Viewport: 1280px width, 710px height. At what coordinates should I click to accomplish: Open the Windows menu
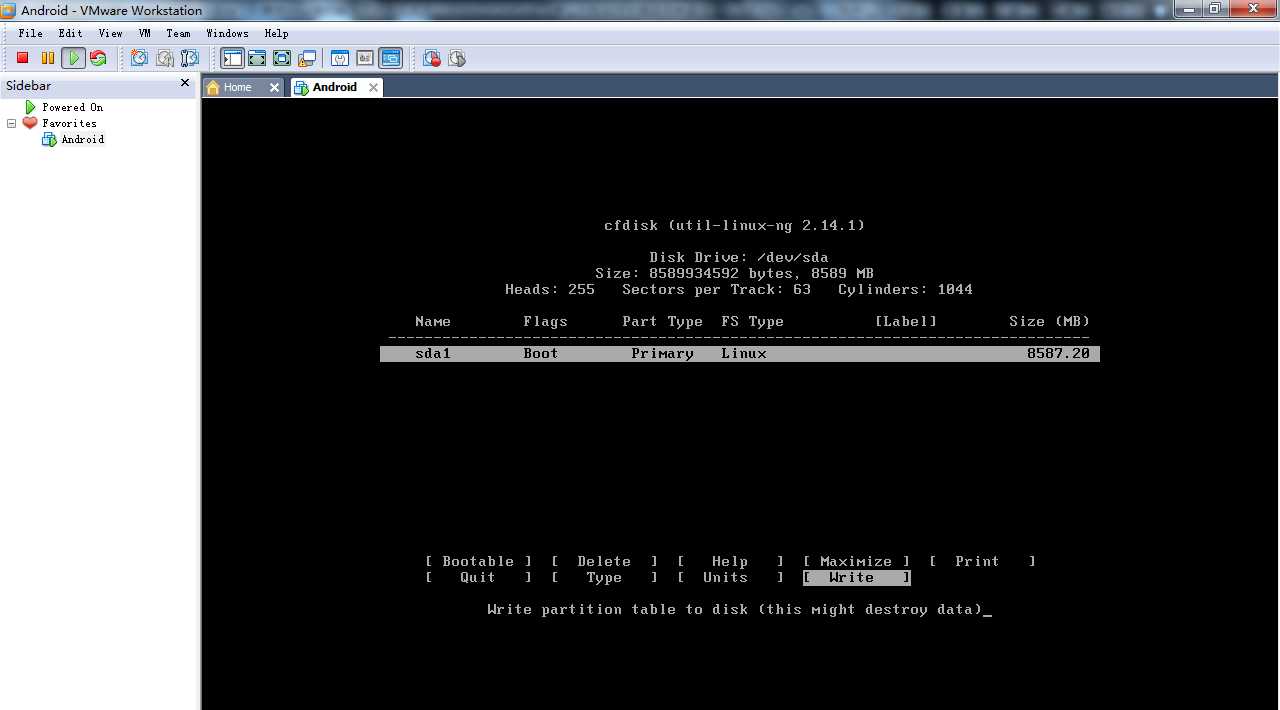(x=227, y=33)
